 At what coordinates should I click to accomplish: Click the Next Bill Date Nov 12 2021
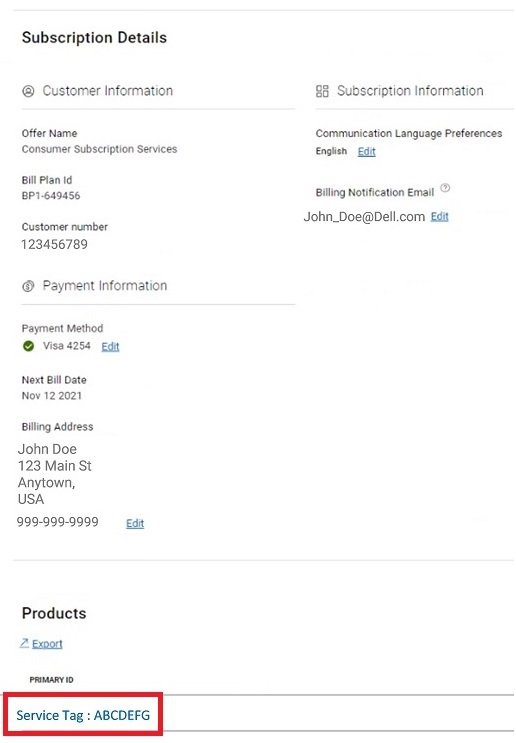coord(52,396)
